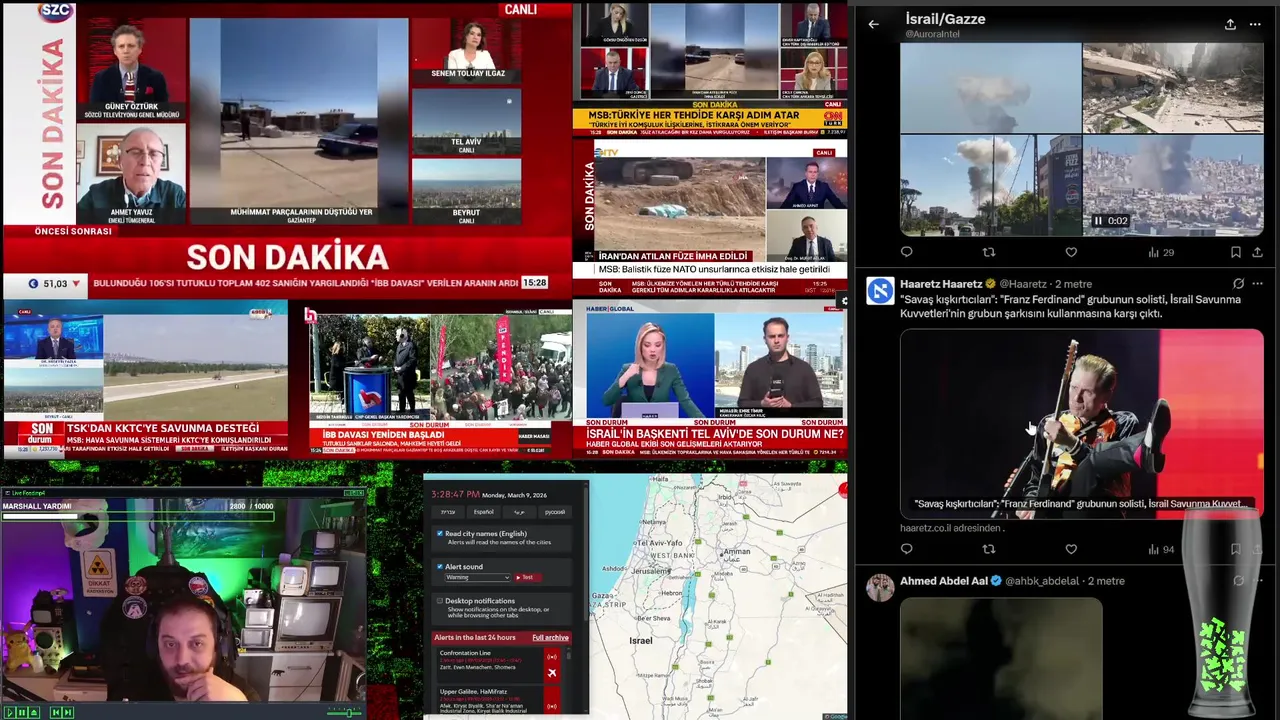
Task: Open the Full archive link
Action: [x=550, y=637]
